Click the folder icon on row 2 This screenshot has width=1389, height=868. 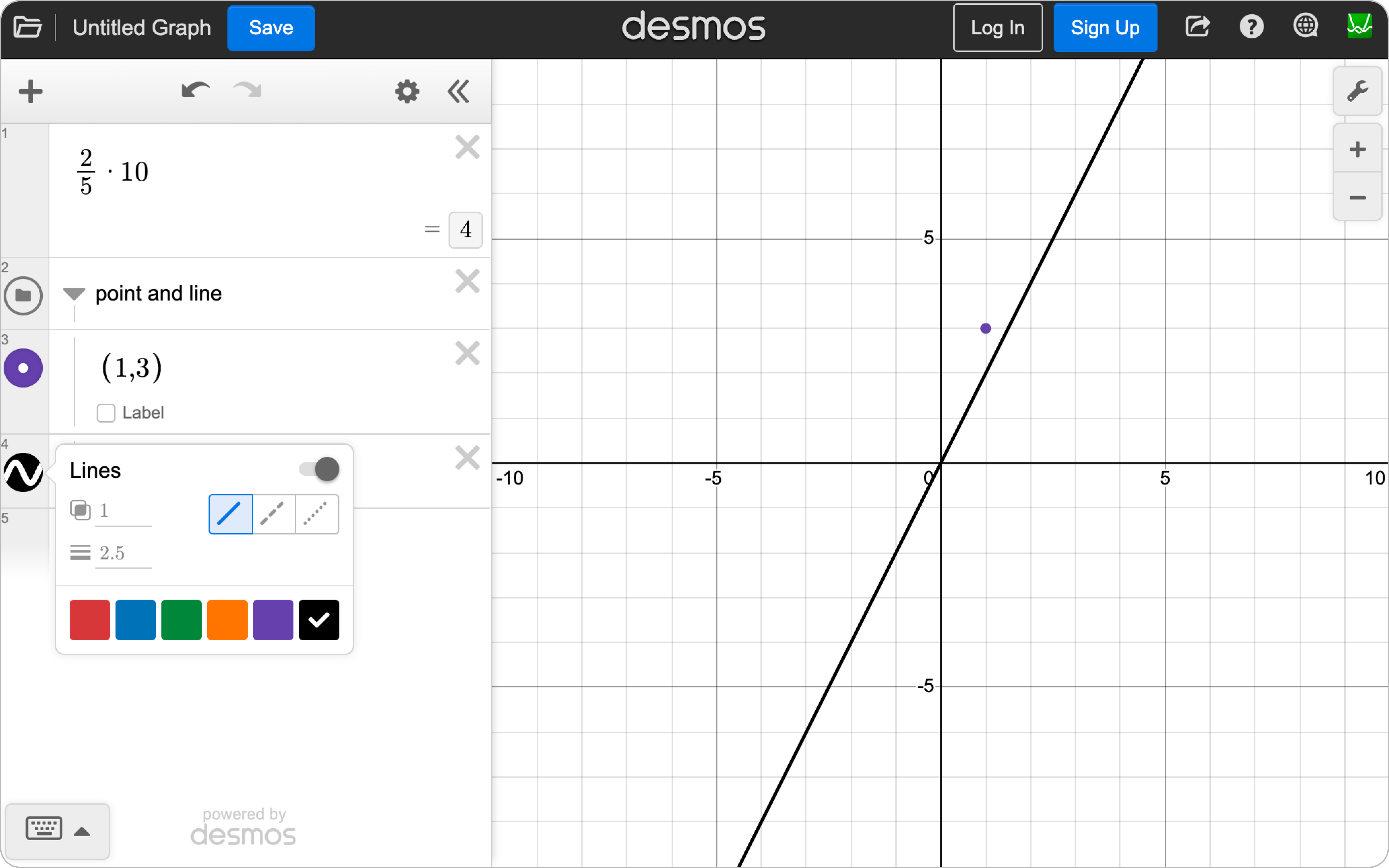tap(23, 296)
